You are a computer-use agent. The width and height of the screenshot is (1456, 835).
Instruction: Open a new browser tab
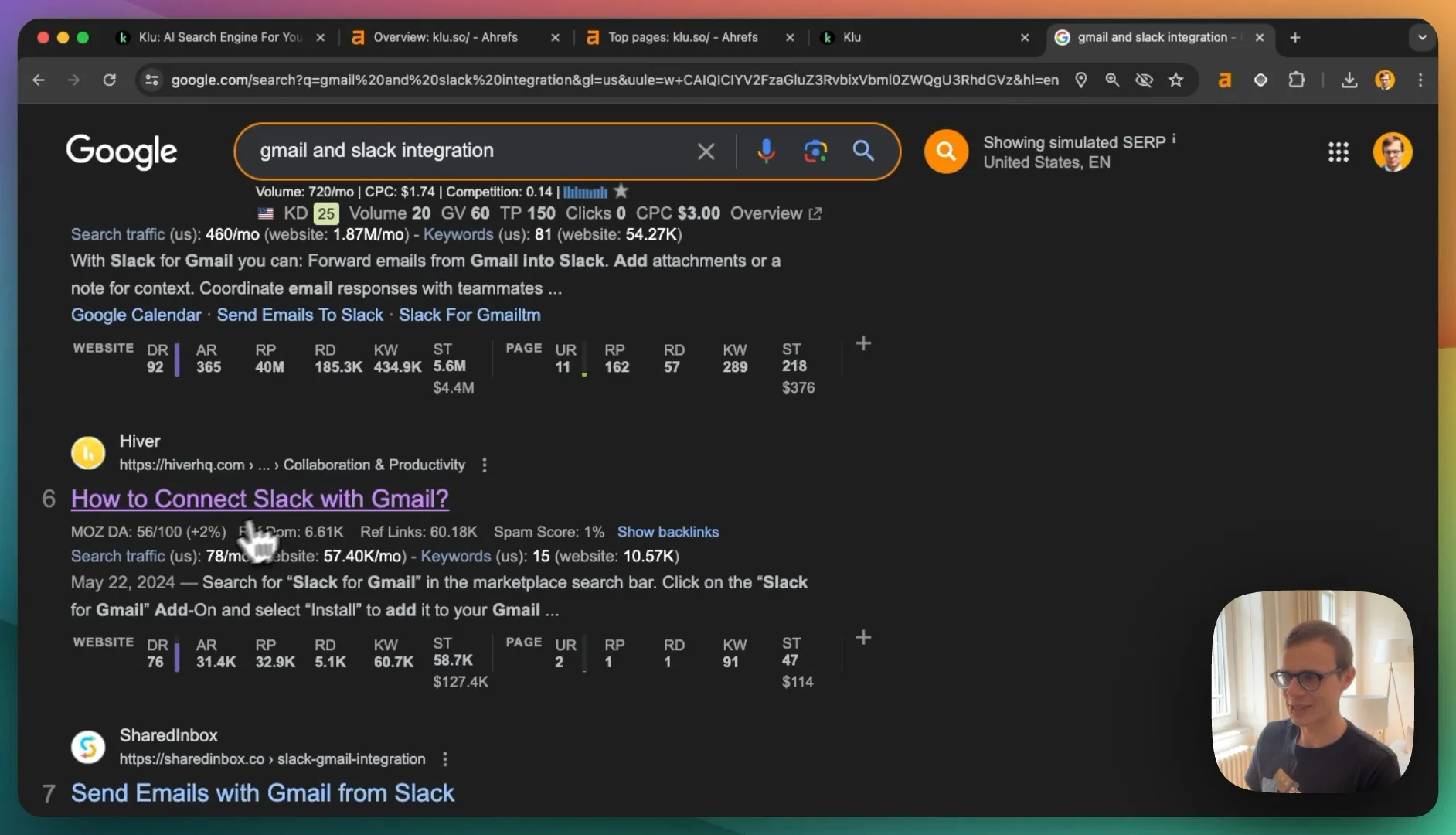click(x=1295, y=37)
